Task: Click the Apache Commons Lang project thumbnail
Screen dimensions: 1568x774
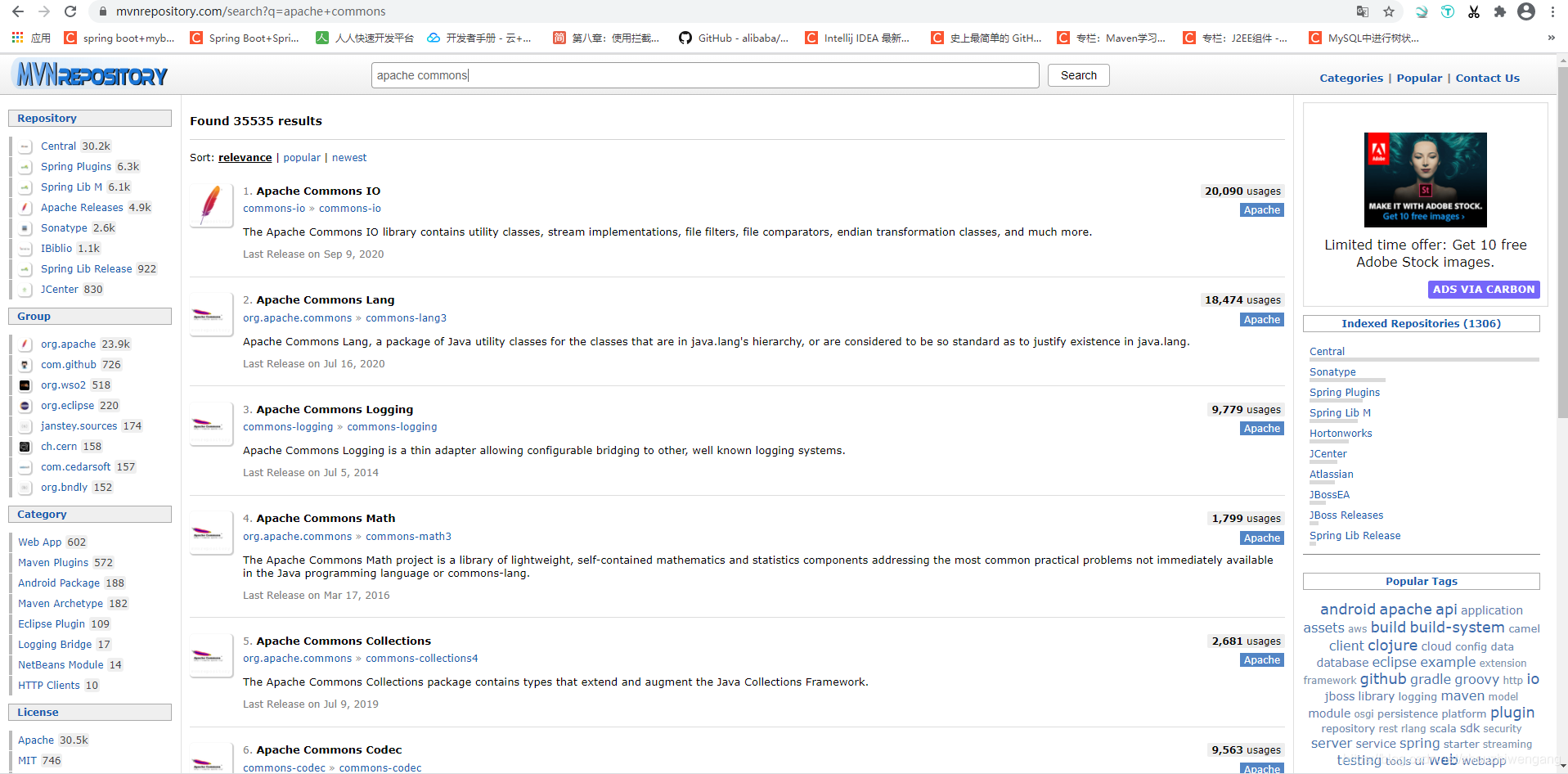Action: click(x=210, y=314)
